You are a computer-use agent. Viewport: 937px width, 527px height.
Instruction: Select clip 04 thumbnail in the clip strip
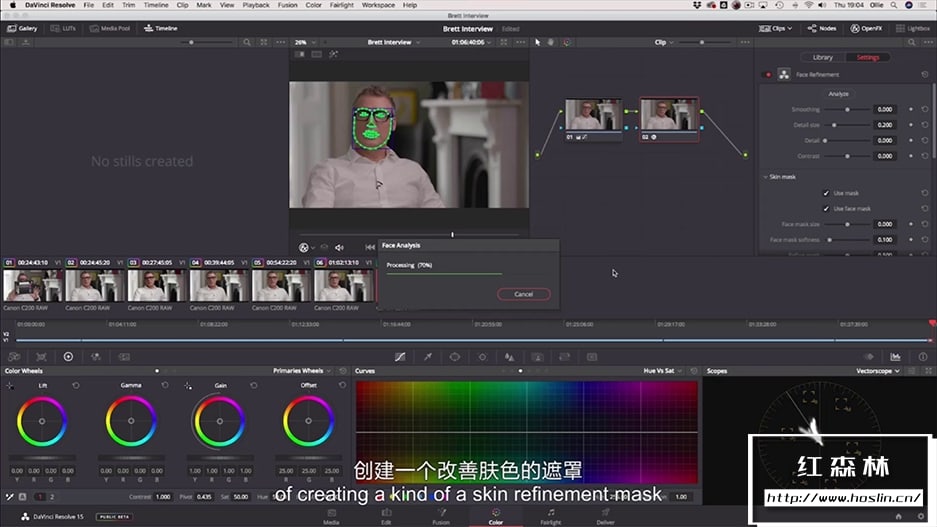pyautogui.click(x=219, y=285)
